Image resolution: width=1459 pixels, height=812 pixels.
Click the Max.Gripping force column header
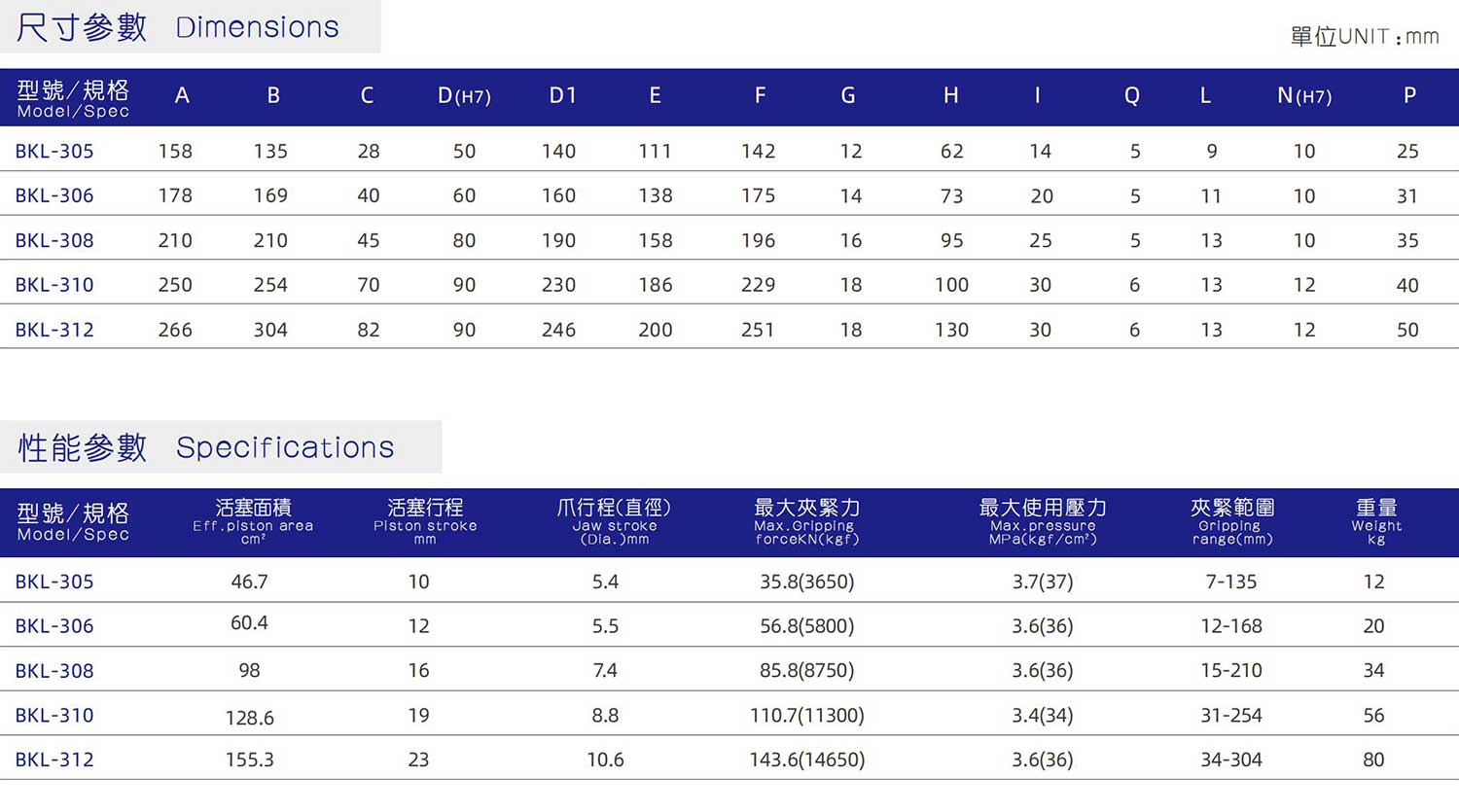coord(803,521)
